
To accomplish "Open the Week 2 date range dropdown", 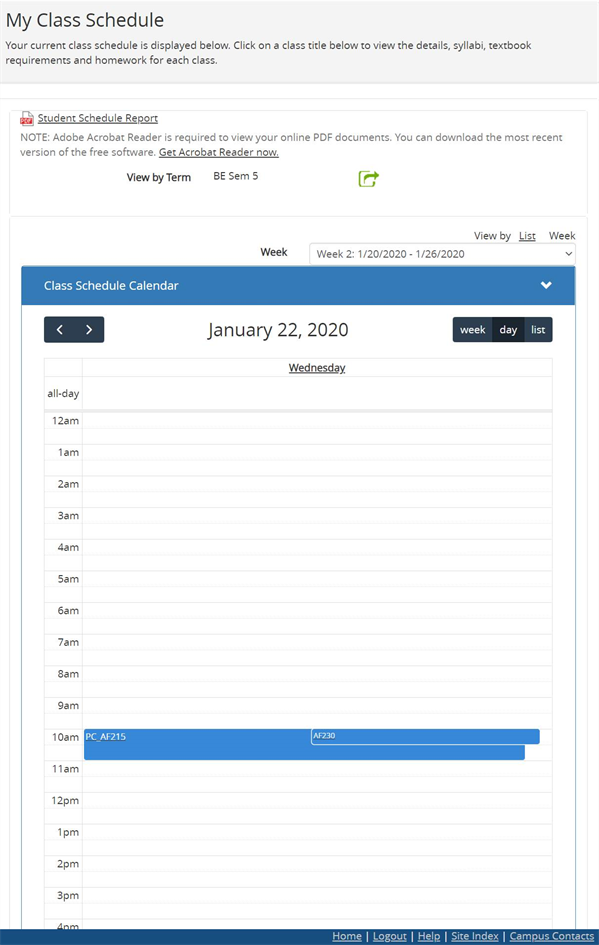I will tap(442, 254).
